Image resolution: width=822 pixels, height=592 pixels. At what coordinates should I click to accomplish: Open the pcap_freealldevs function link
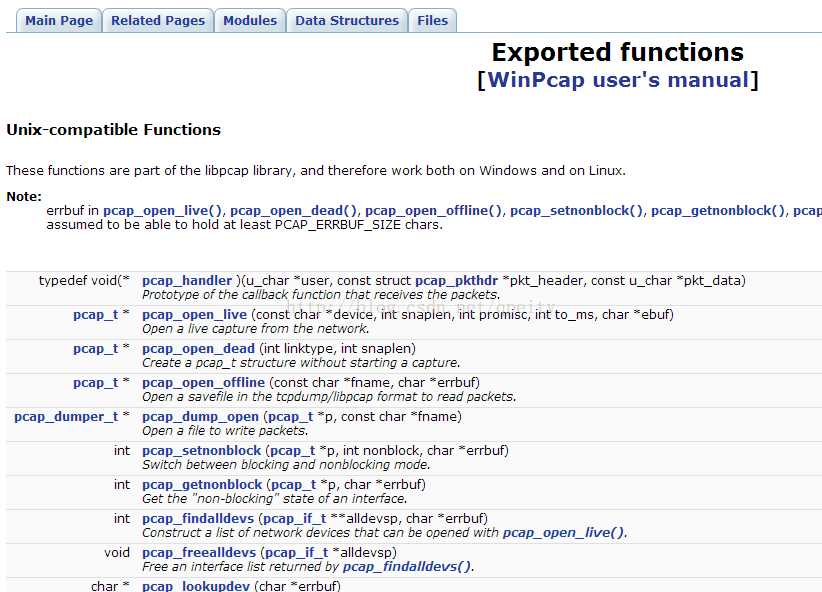pos(199,553)
